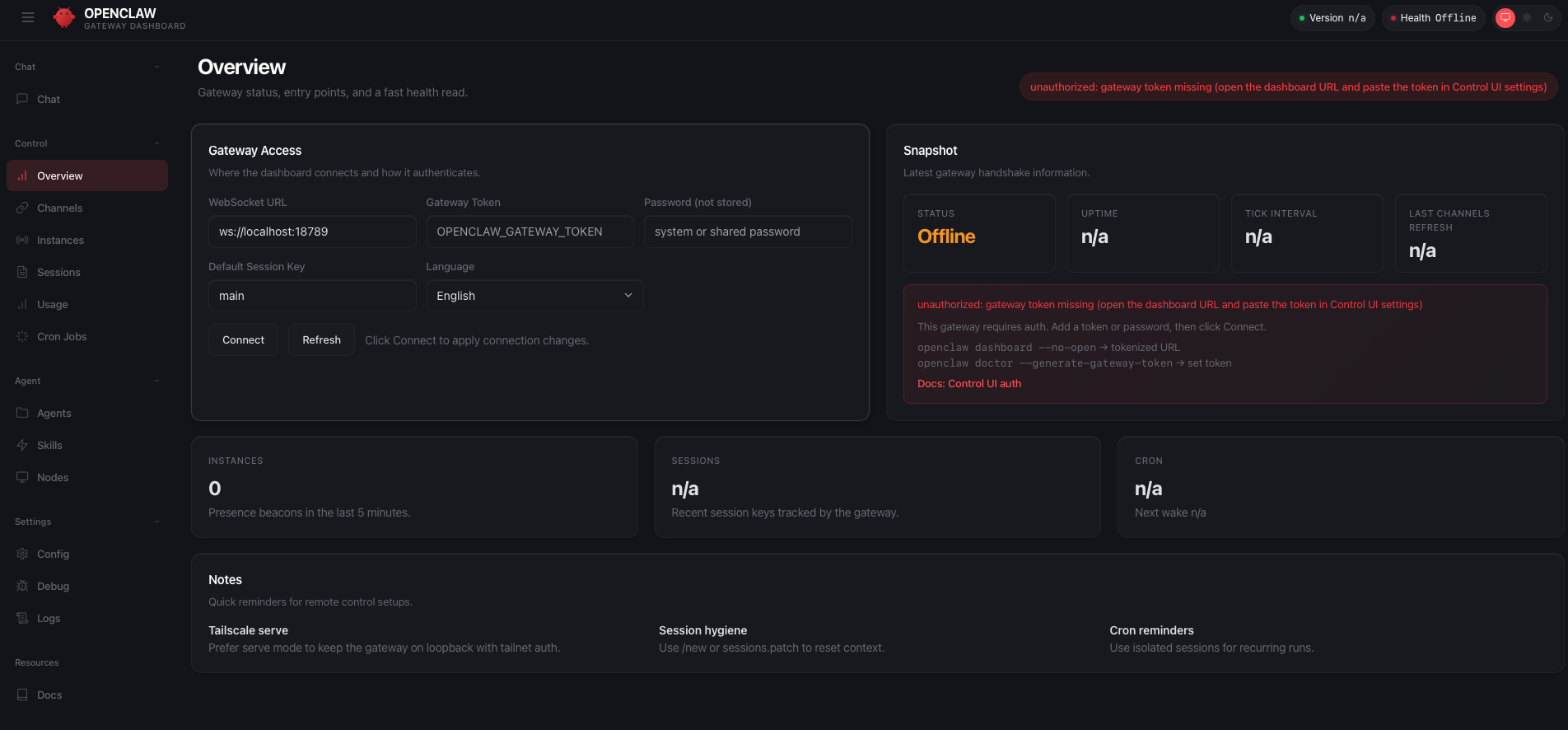The height and width of the screenshot is (730, 1568).
Task: Click the Sessions document icon
Action: 22,272
